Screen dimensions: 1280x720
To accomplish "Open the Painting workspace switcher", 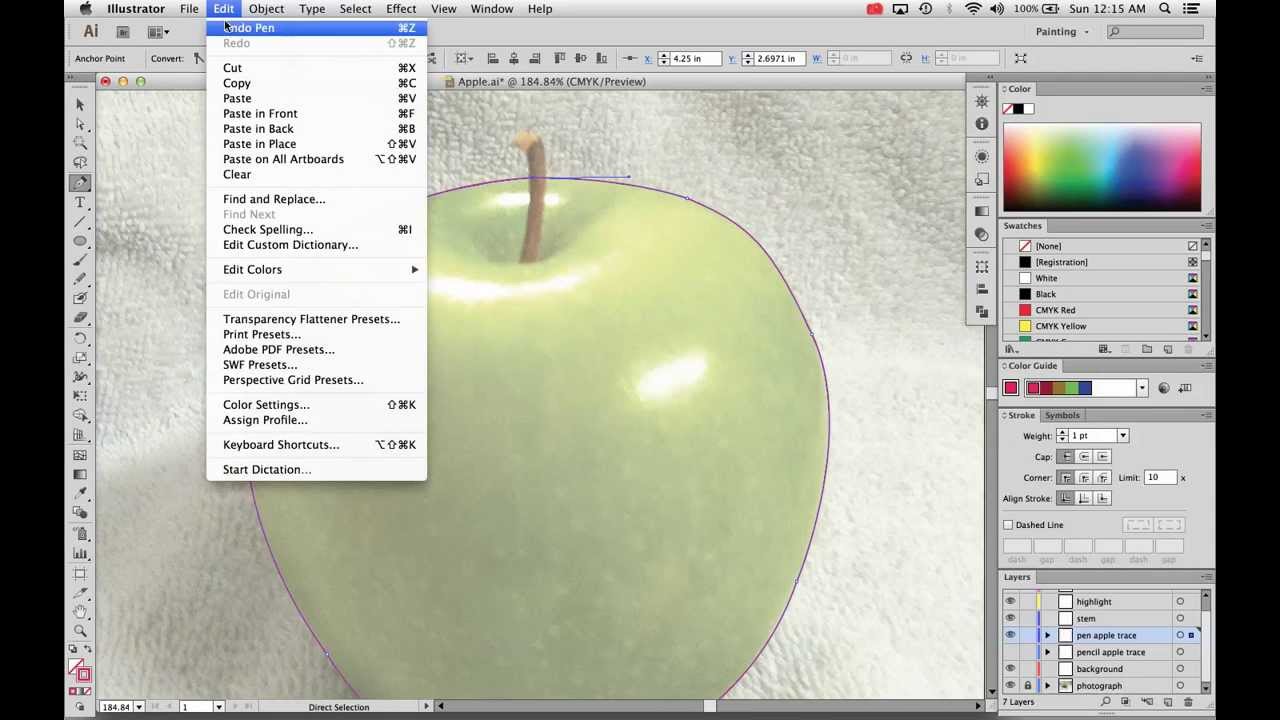I will 1062,32.
